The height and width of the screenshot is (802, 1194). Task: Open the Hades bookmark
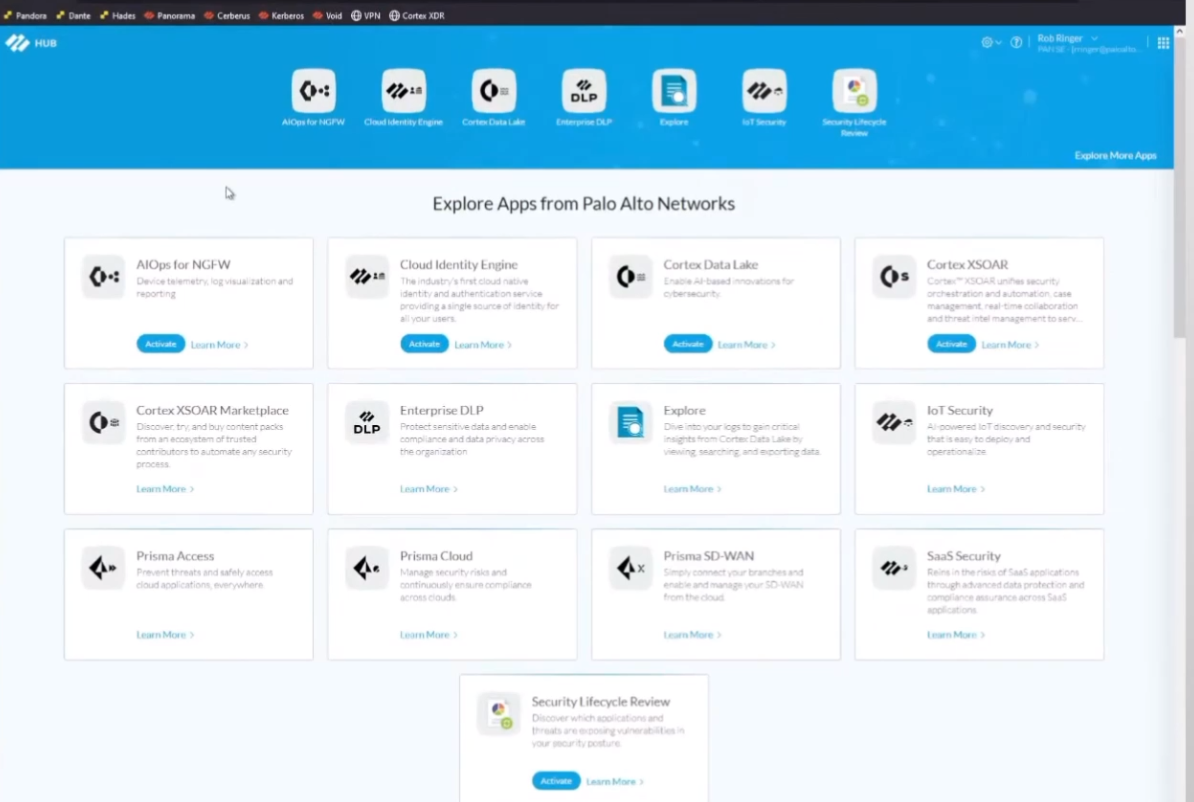117,15
